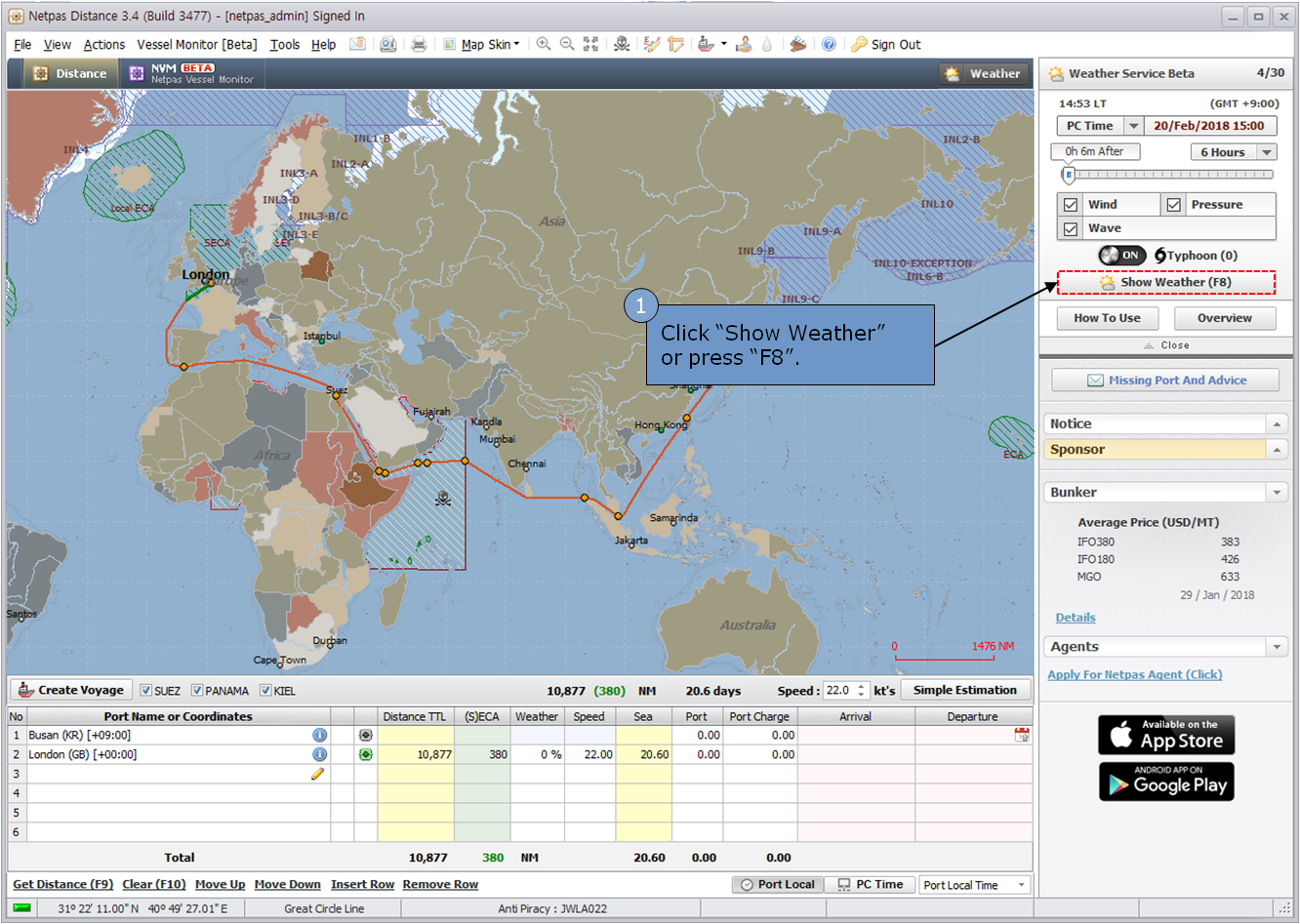
Task: Expand the Bunker panel arrow
Action: tap(1277, 493)
